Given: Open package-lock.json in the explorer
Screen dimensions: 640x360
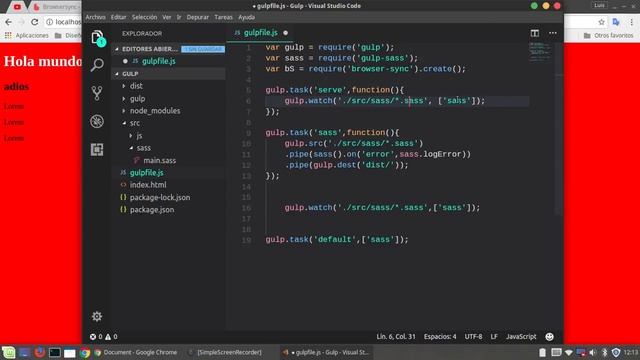Looking at the screenshot, I should point(160,198).
